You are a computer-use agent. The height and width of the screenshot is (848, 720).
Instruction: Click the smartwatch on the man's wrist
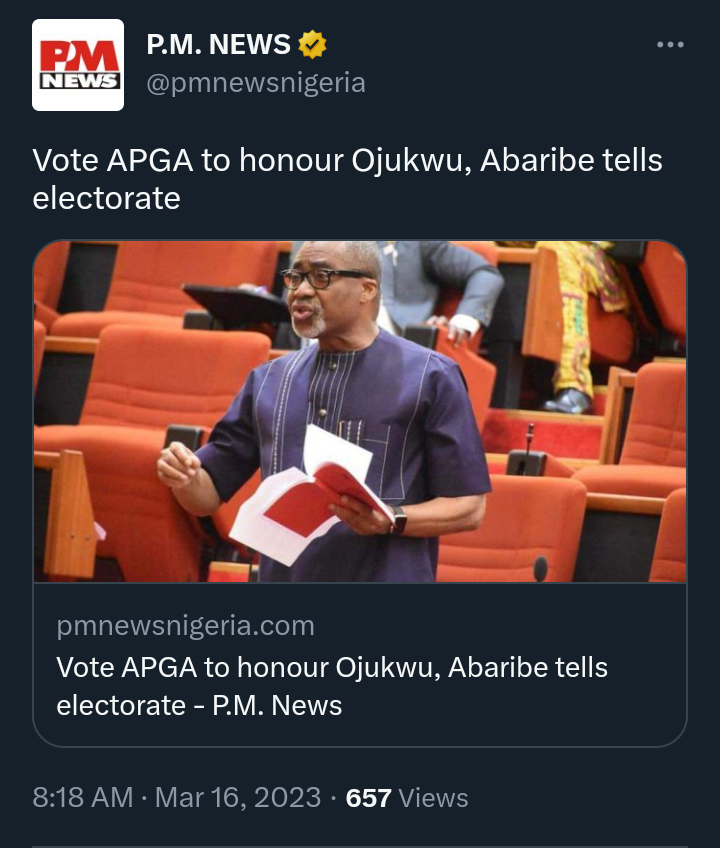[x=399, y=519]
